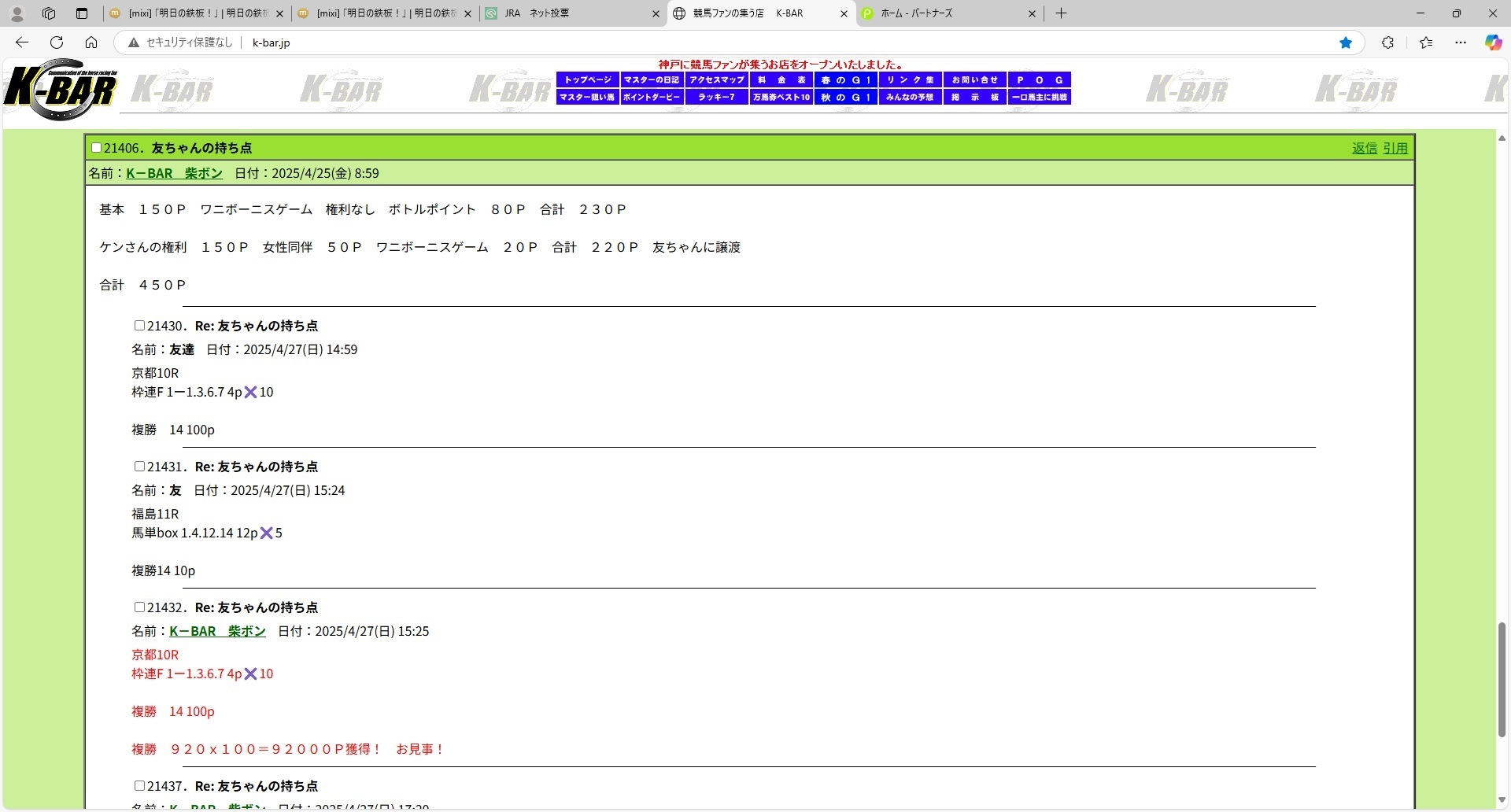Open the 春のG1 menu button
1511x812 pixels.
pyautogui.click(x=845, y=80)
